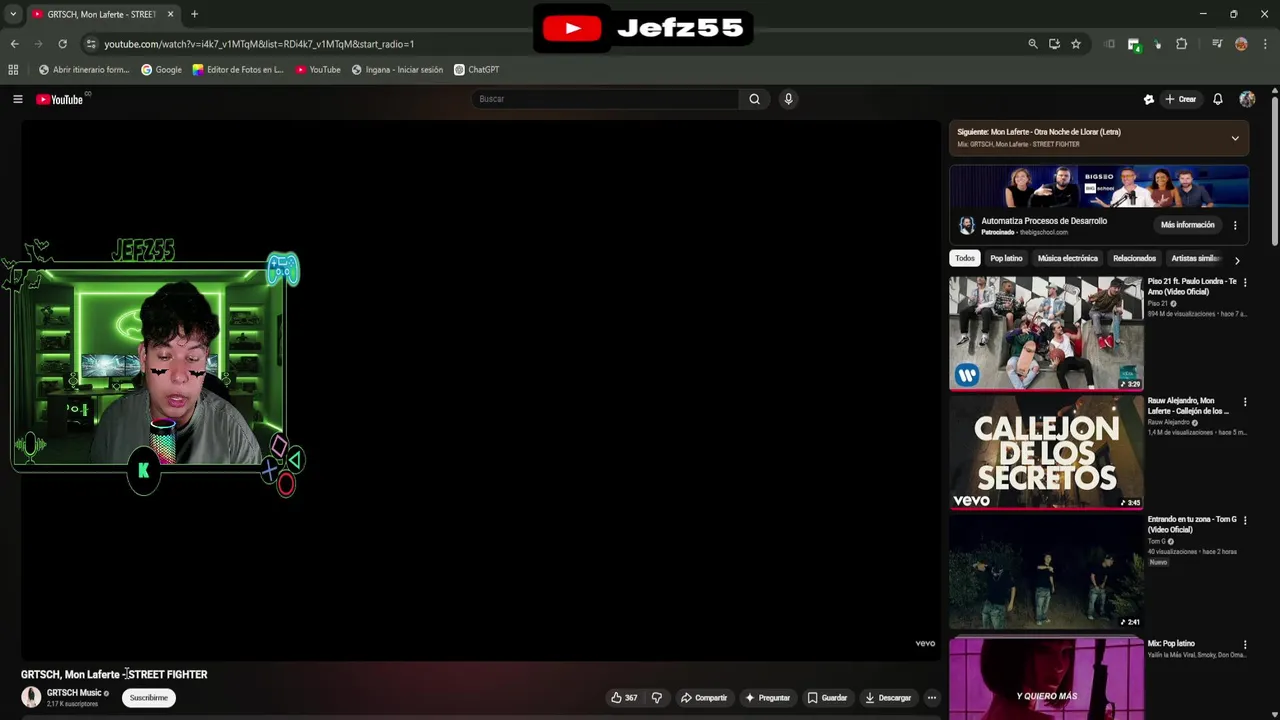The width and height of the screenshot is (1280, 720).
Task: Expand the Mix playlist panel chevron
Action: (x=1235, y=138)
